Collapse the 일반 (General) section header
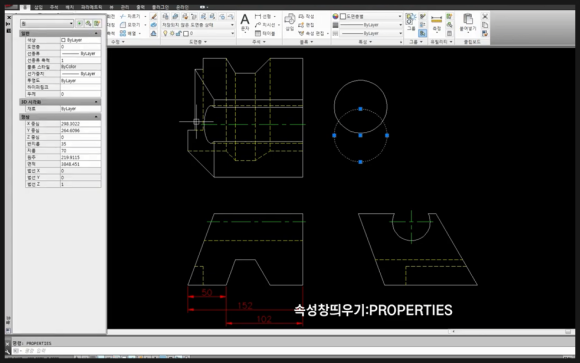This screenshot has width=580, height=363. 60,33
